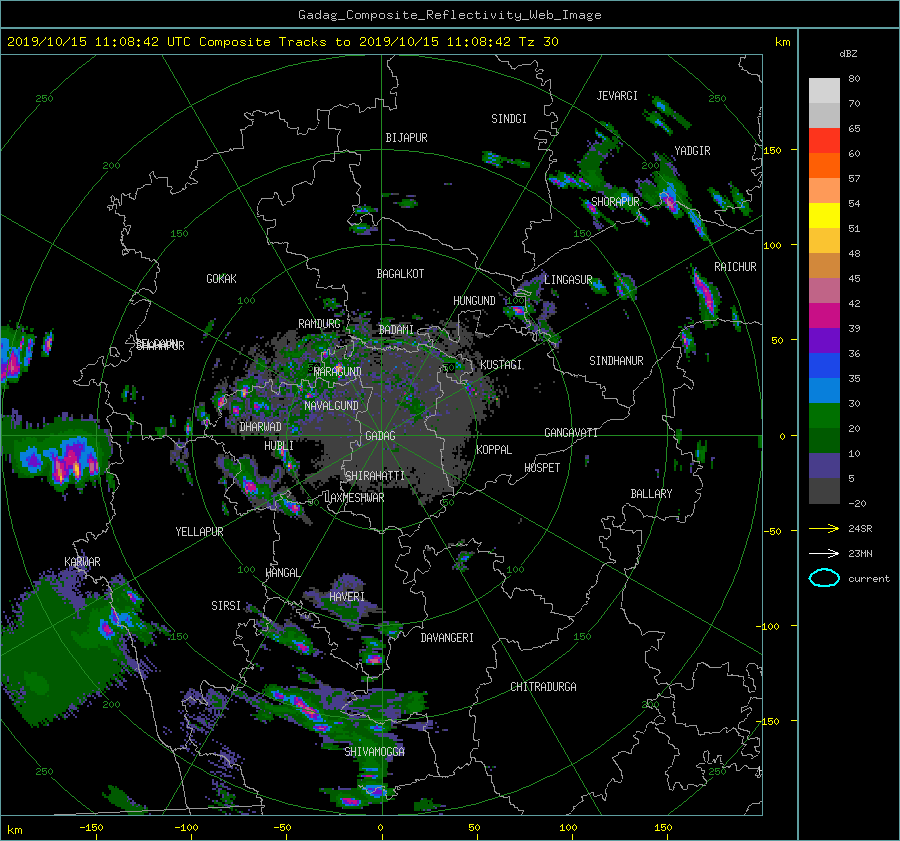Click the Gadag_Composite_Reflectivity_Web_Image title
This screenshot has width=900, height=841.
pos(449,15)
